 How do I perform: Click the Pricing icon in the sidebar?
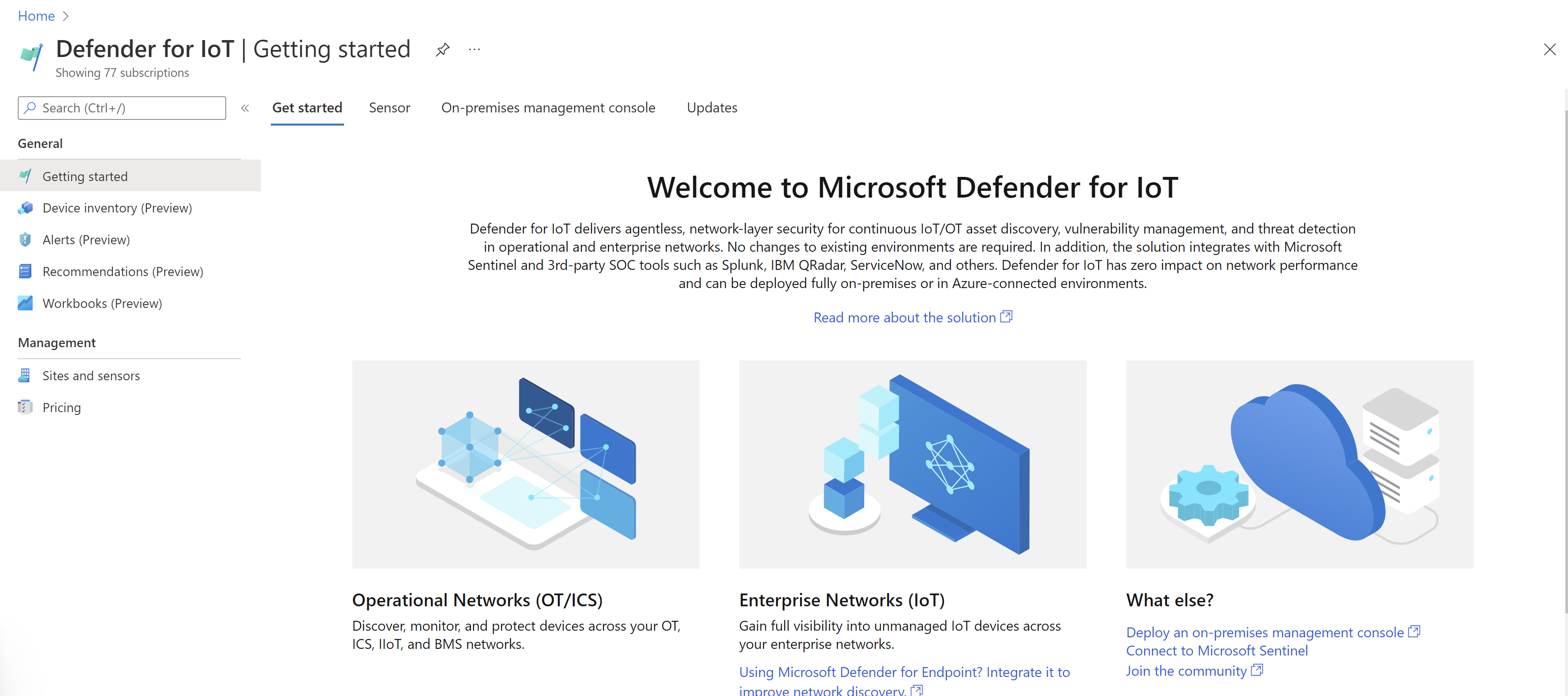pyautogui.click(x=25, y=407)
